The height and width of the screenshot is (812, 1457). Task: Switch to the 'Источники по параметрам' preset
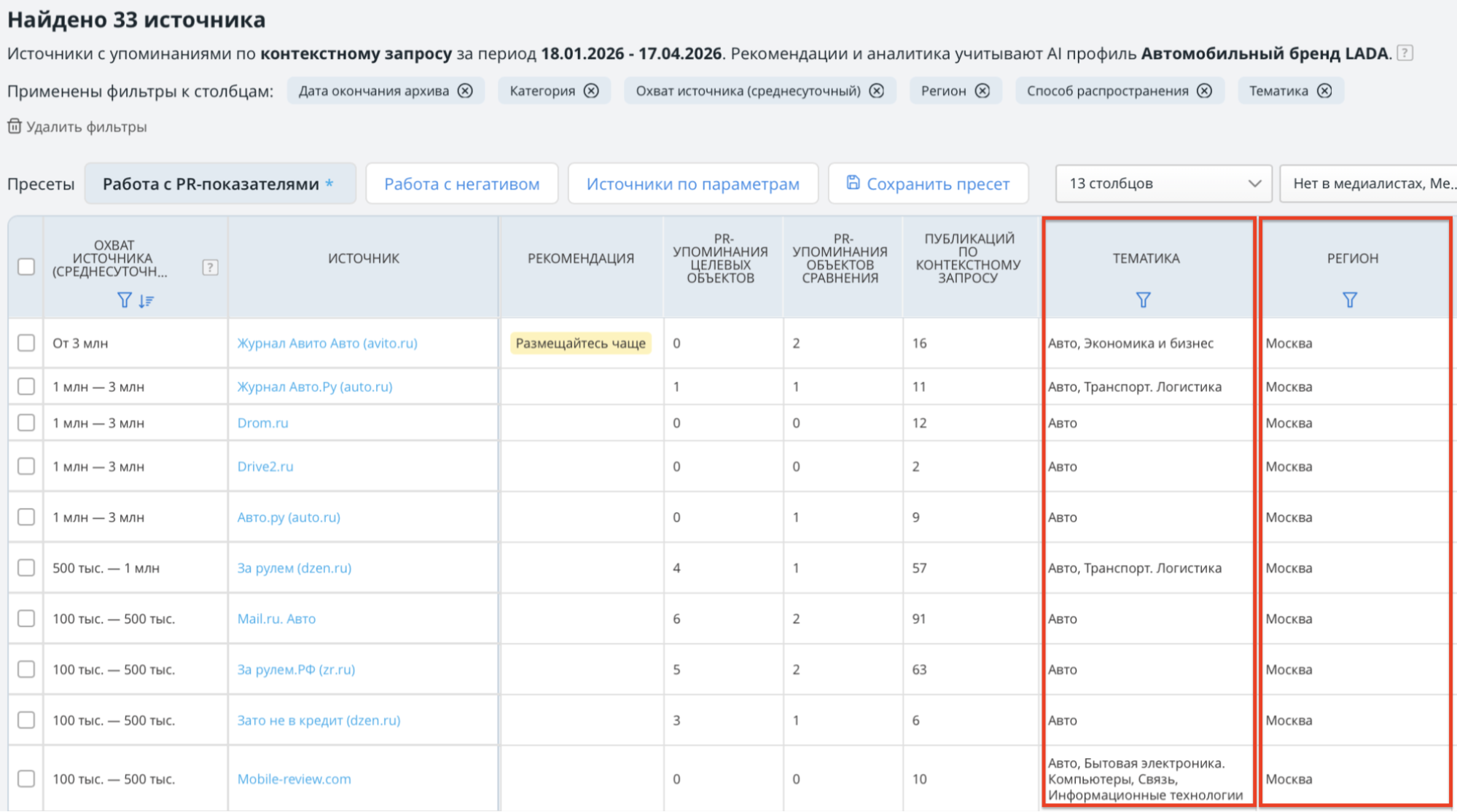(x=693, y=184)
